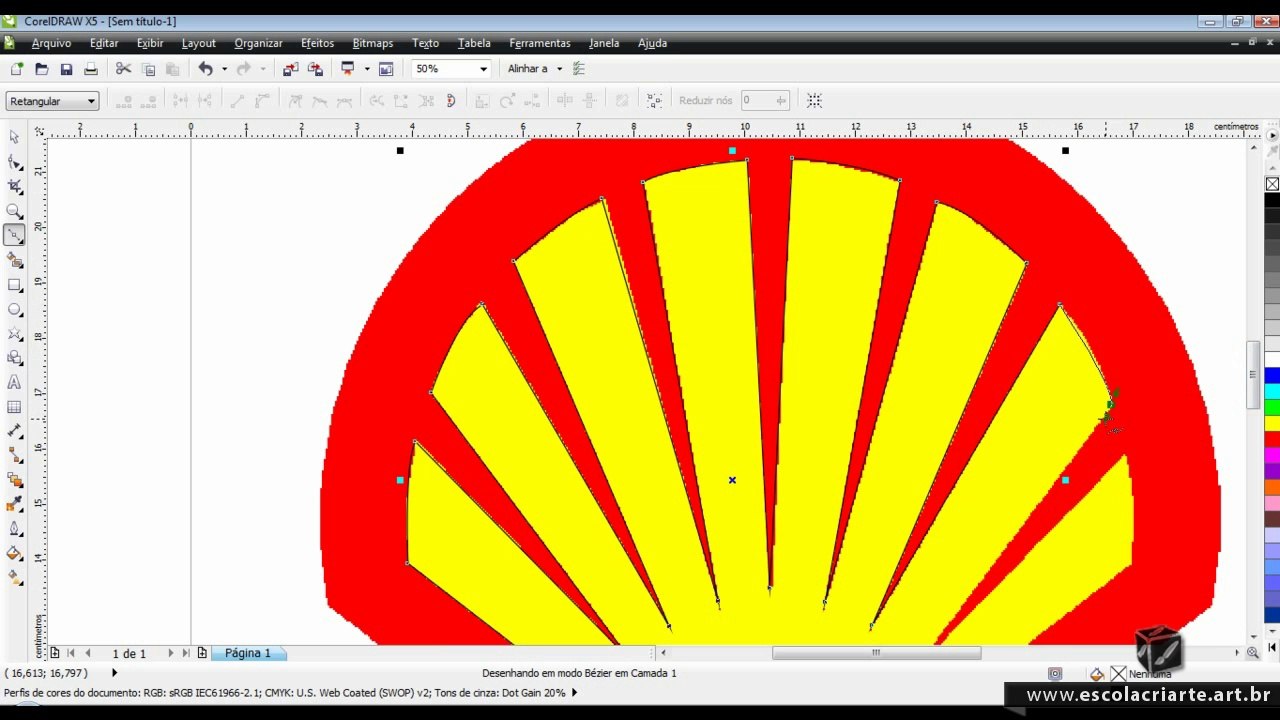Switch to the Página 1 tab
The image size is (1280, 720).
tap(247, 653)
